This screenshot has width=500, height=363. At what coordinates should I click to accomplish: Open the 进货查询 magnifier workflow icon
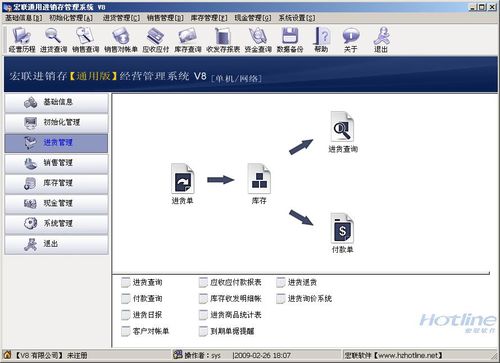pyautogui.click(x=343, y=132)
